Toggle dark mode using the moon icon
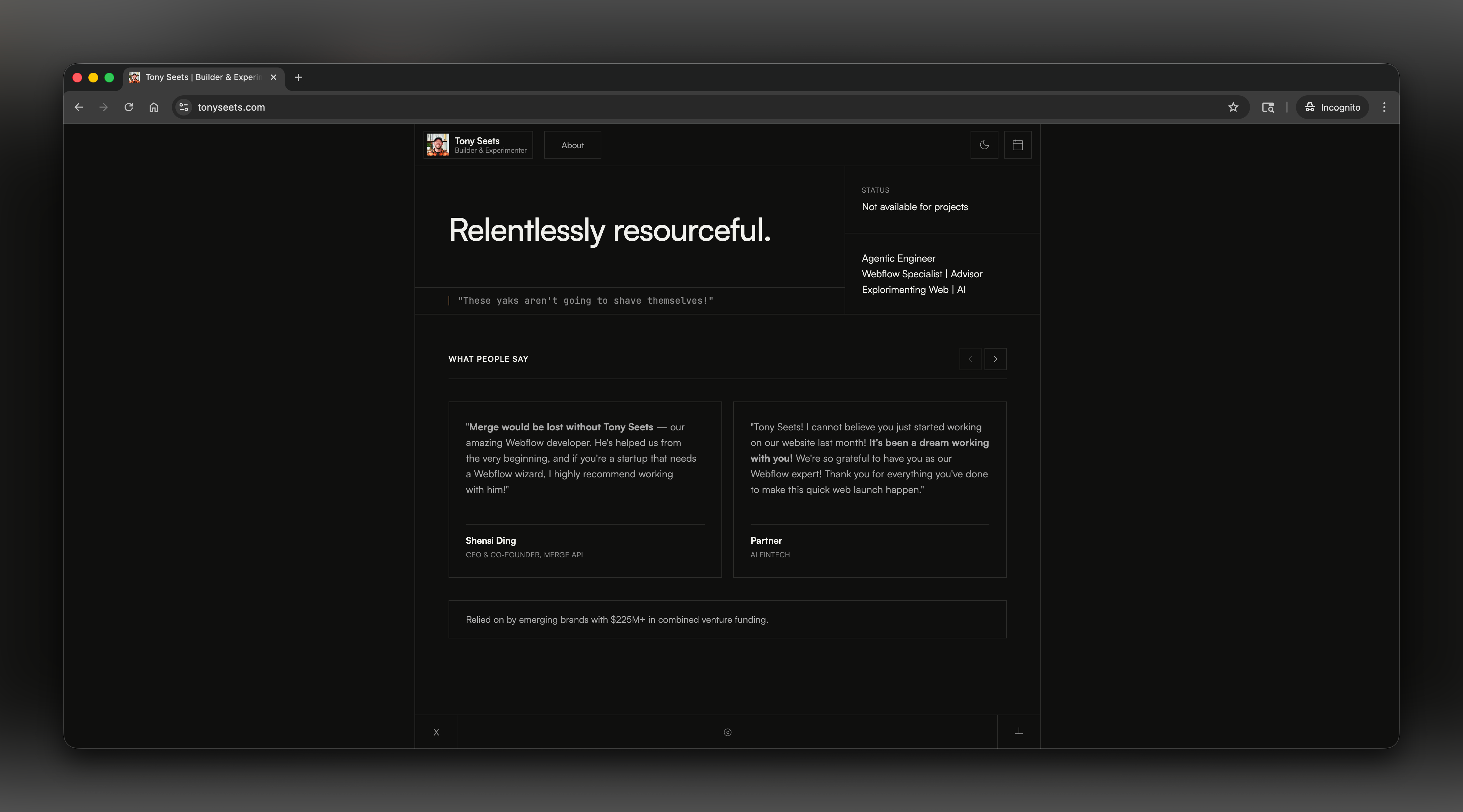Viewport: 1463px width, 812px height. 984,145
